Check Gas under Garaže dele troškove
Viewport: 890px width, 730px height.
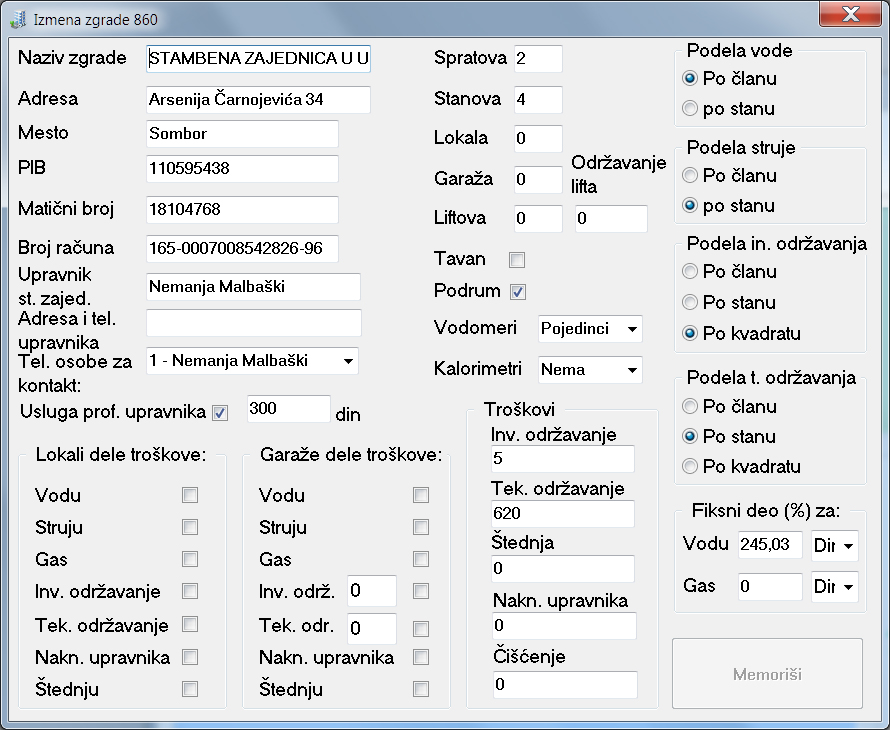pyautogui.click(x=421, y=559)
